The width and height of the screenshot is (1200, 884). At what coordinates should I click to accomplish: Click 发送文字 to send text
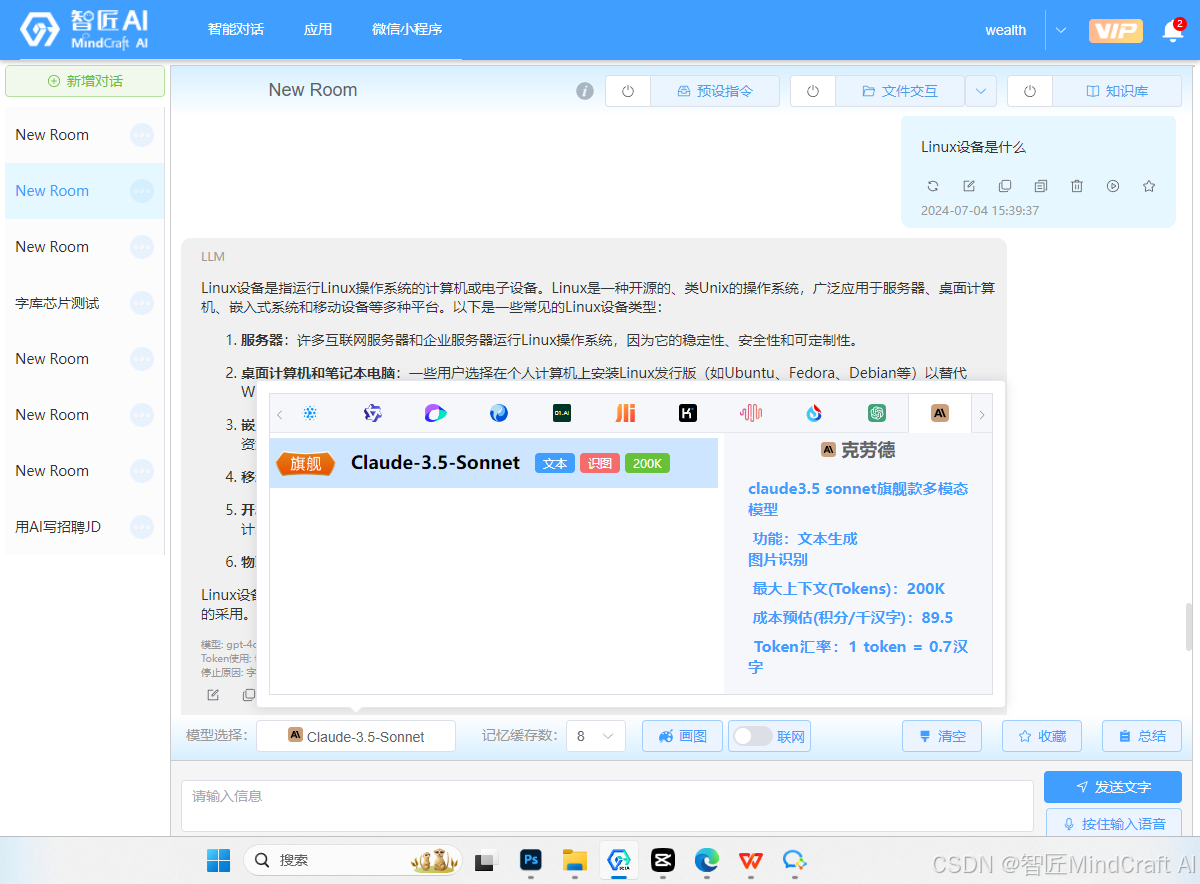tap(1113, 787)
